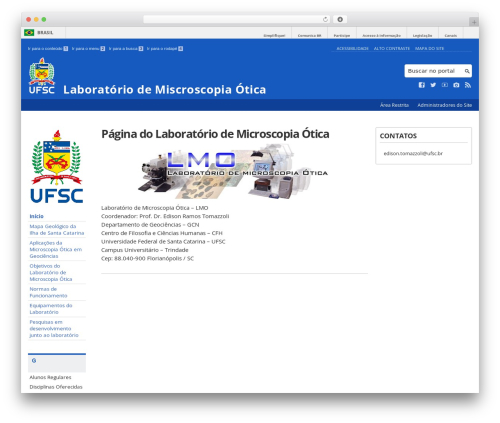
Task: Click the LMO laboratory banner image
Action: coord(233,172)
